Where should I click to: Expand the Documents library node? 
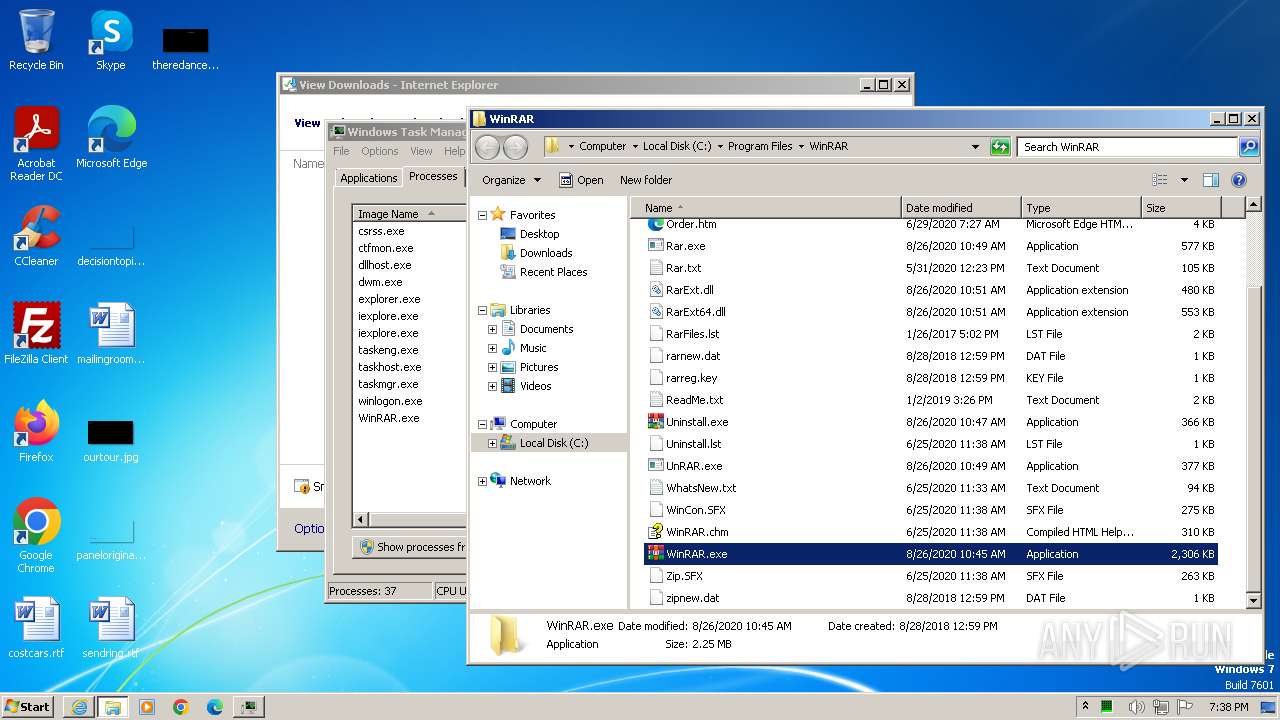[492, 329]
